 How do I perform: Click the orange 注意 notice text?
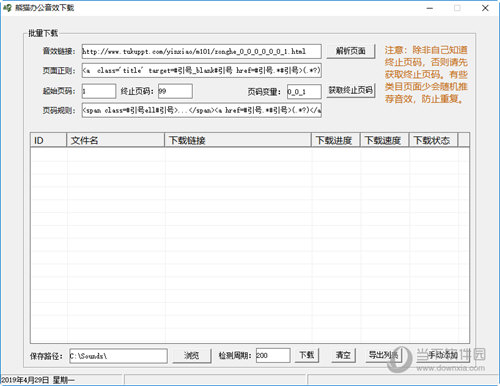426,75
